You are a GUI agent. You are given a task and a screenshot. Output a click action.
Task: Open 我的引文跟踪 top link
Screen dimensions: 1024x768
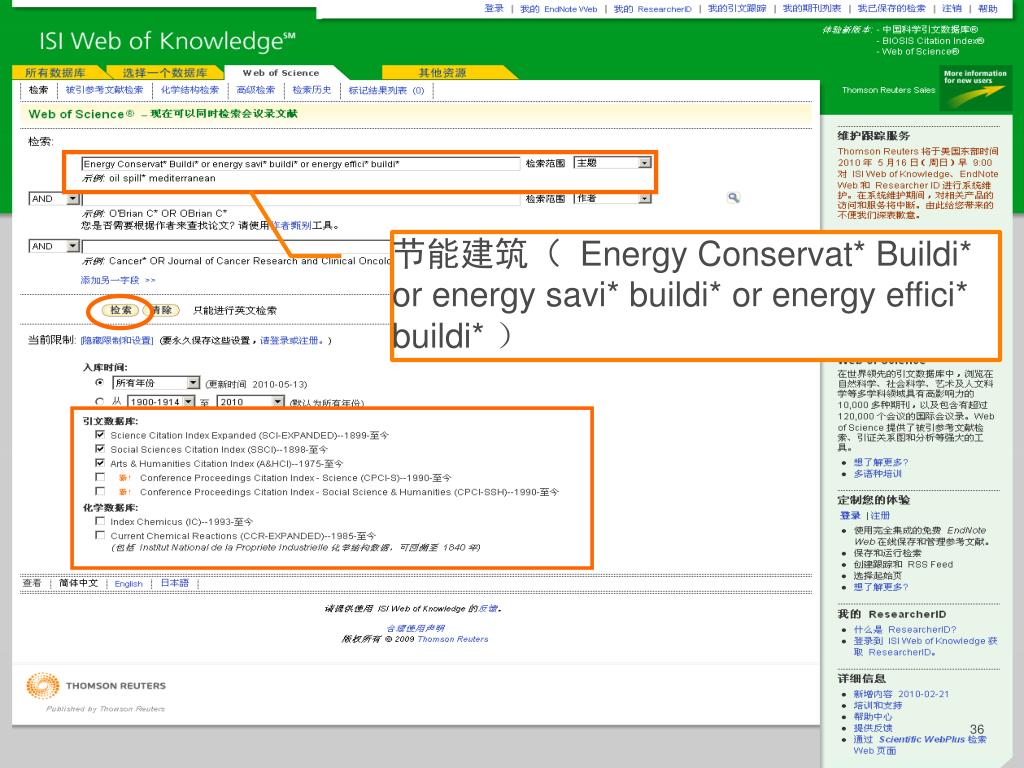tap(737, 8)
